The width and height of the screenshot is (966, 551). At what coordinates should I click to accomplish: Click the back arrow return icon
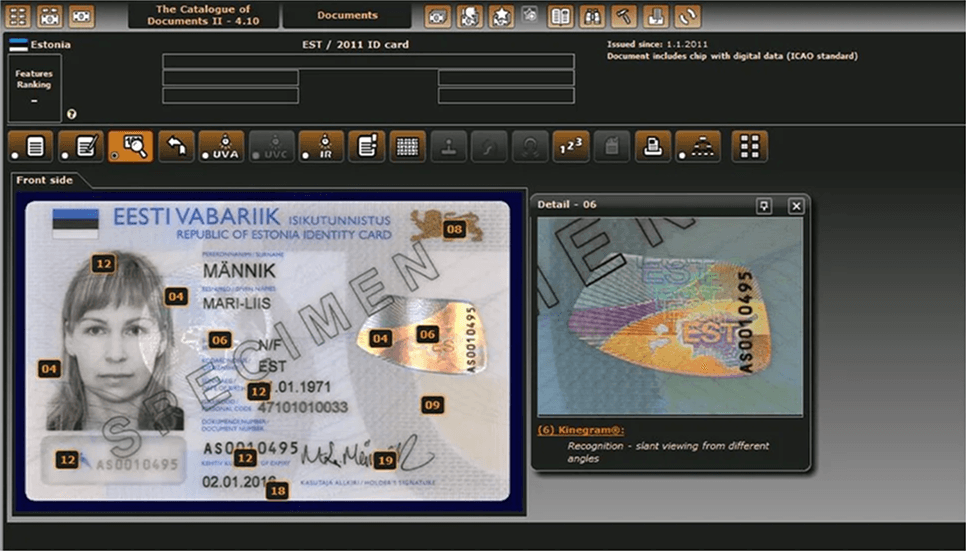tap(177, 147)
